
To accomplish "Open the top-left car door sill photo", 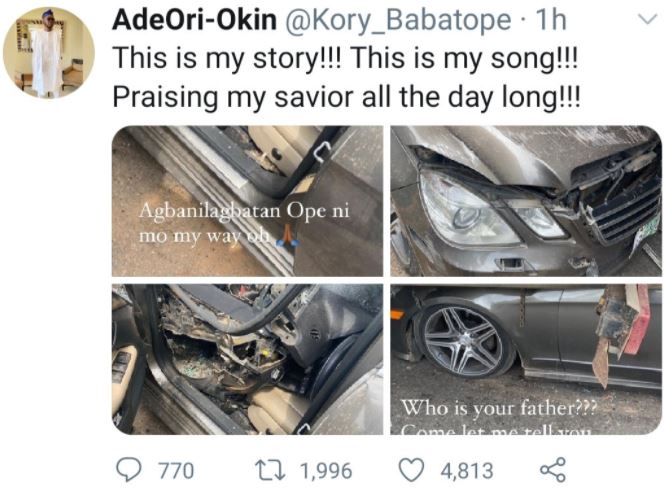I will coord(246,200).
